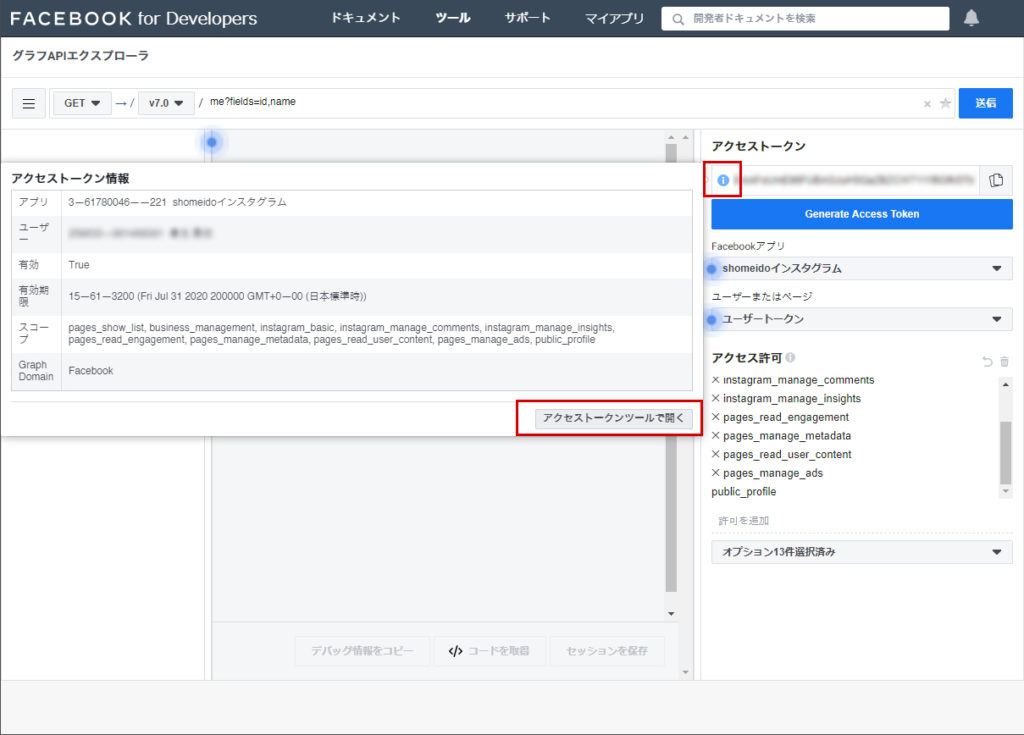Remove the pages_read_engagement permission
The height and width of the screenshot is (735, 1024).
716,417
